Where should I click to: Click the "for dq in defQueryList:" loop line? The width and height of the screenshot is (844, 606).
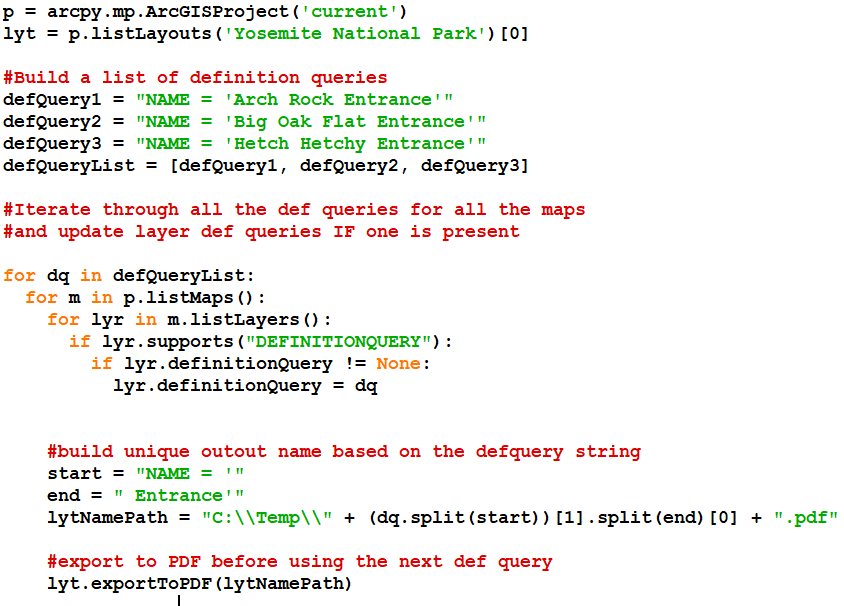(129, 275)
